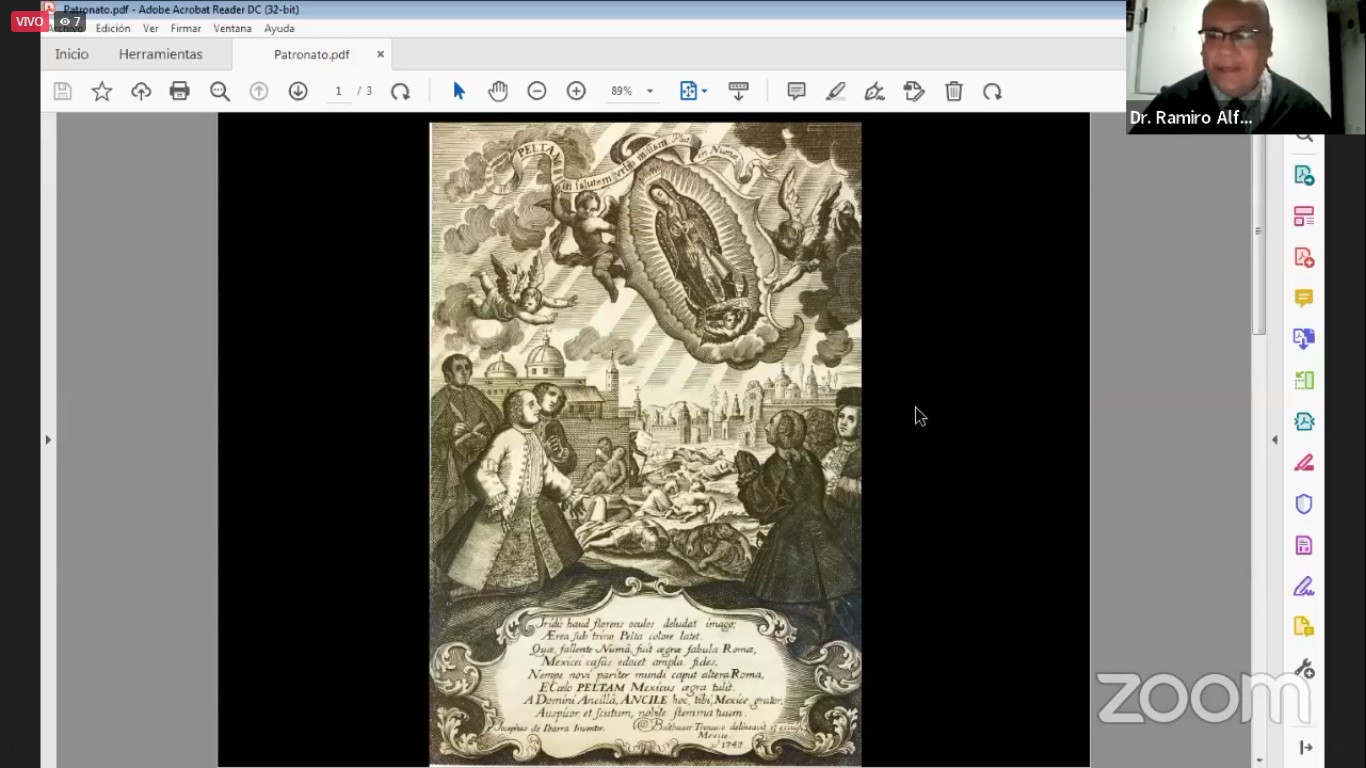Screen dimensions: 1366x768
Task: Collapse the right tools pane arrow
Action: [1274, 439]
